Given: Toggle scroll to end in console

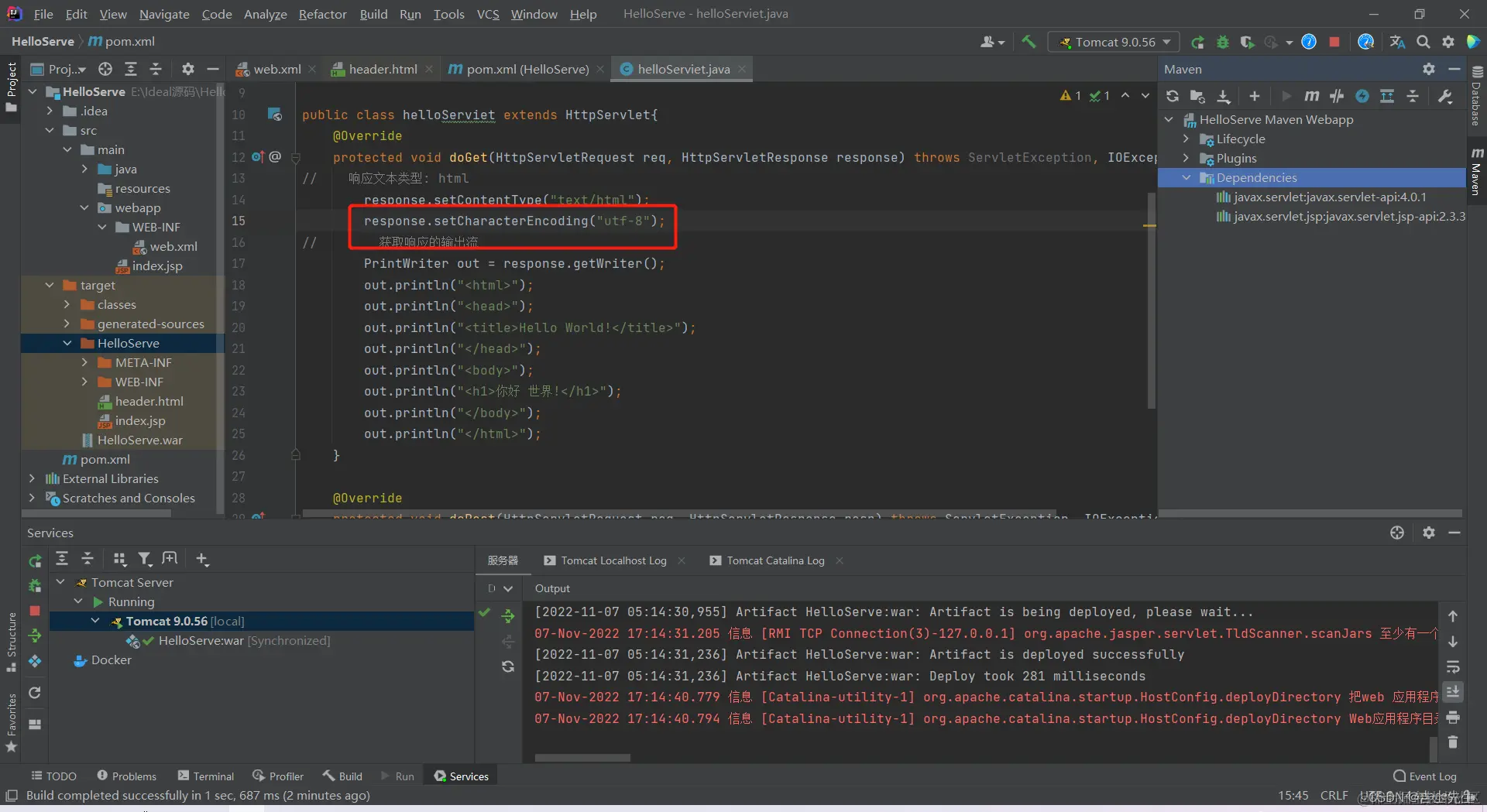Looking at the screenshot, I should [1453, 691].
